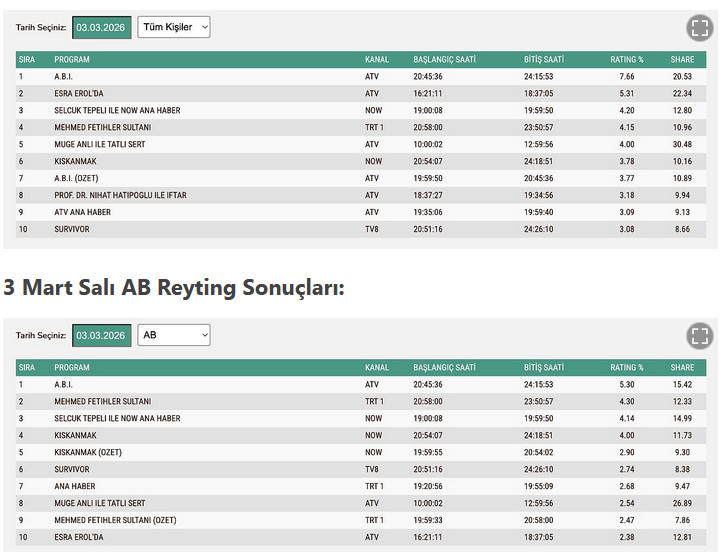Click share value 14.99
This screenshot has width=727, height=552.
682,419
